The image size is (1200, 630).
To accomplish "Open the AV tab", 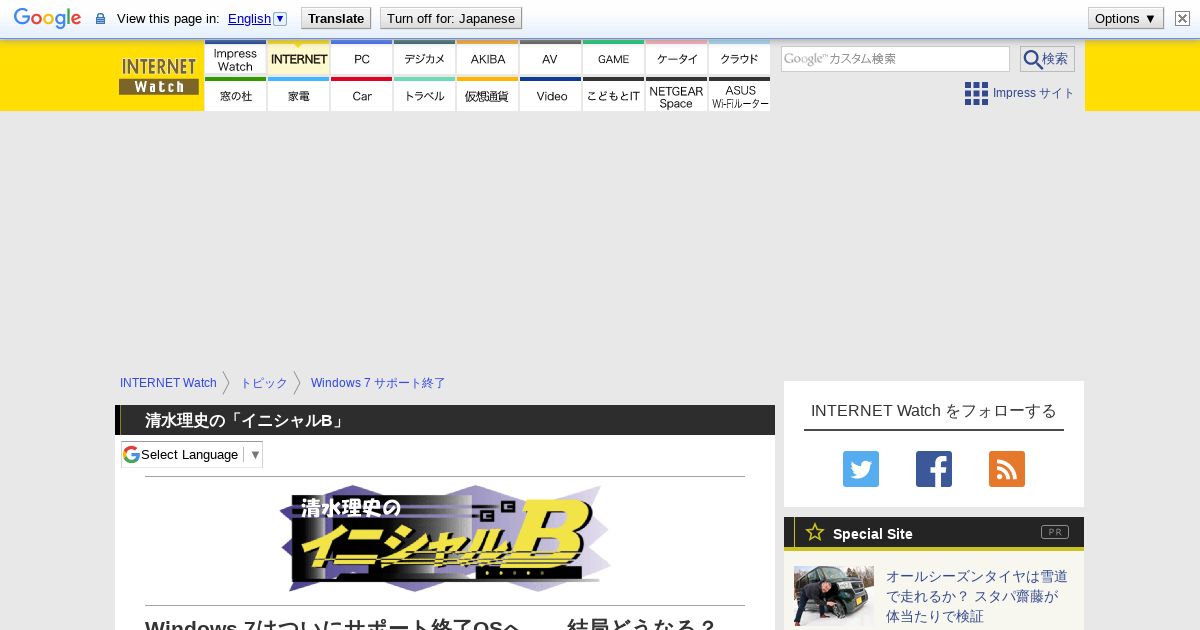I will pos(550,59).
